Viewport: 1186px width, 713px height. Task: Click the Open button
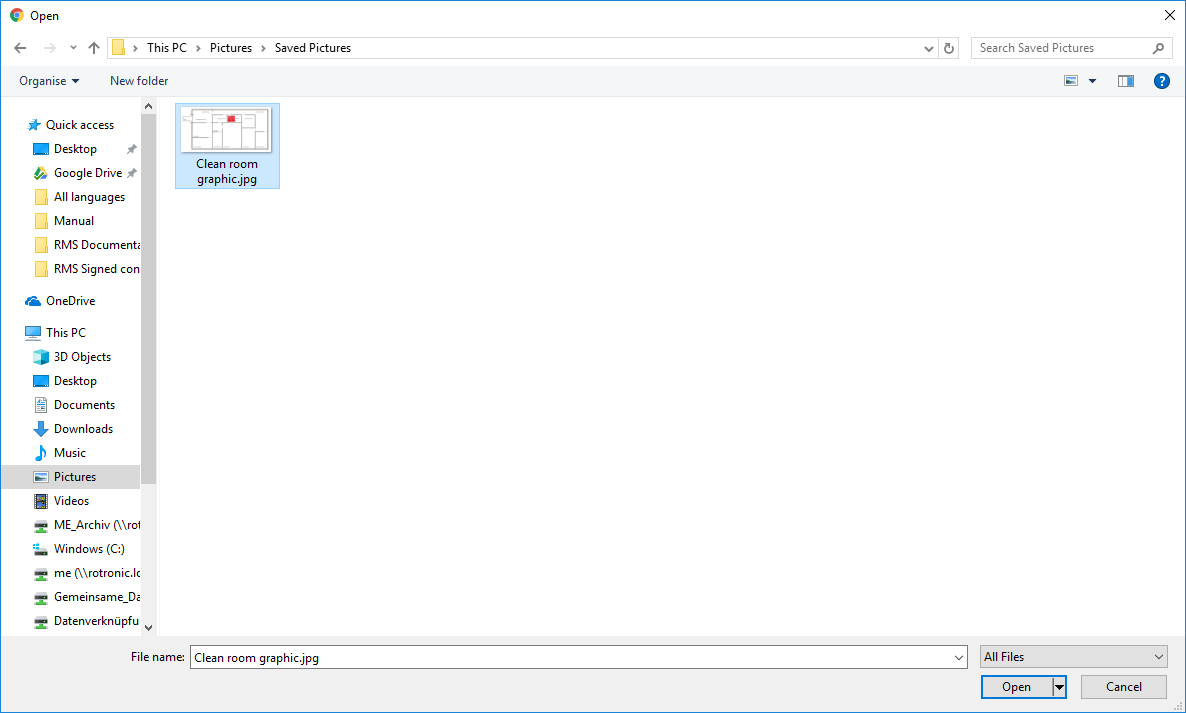1016,687
